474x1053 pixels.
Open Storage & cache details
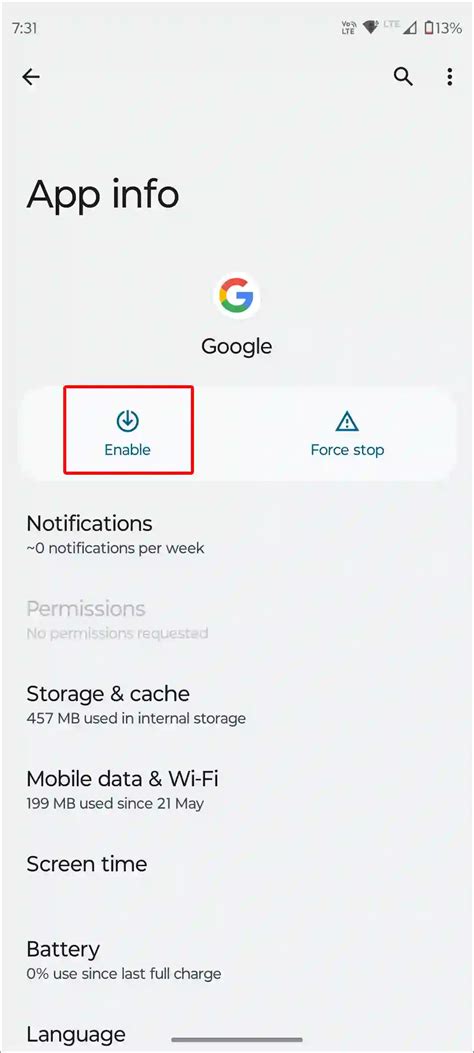point(237,704)
